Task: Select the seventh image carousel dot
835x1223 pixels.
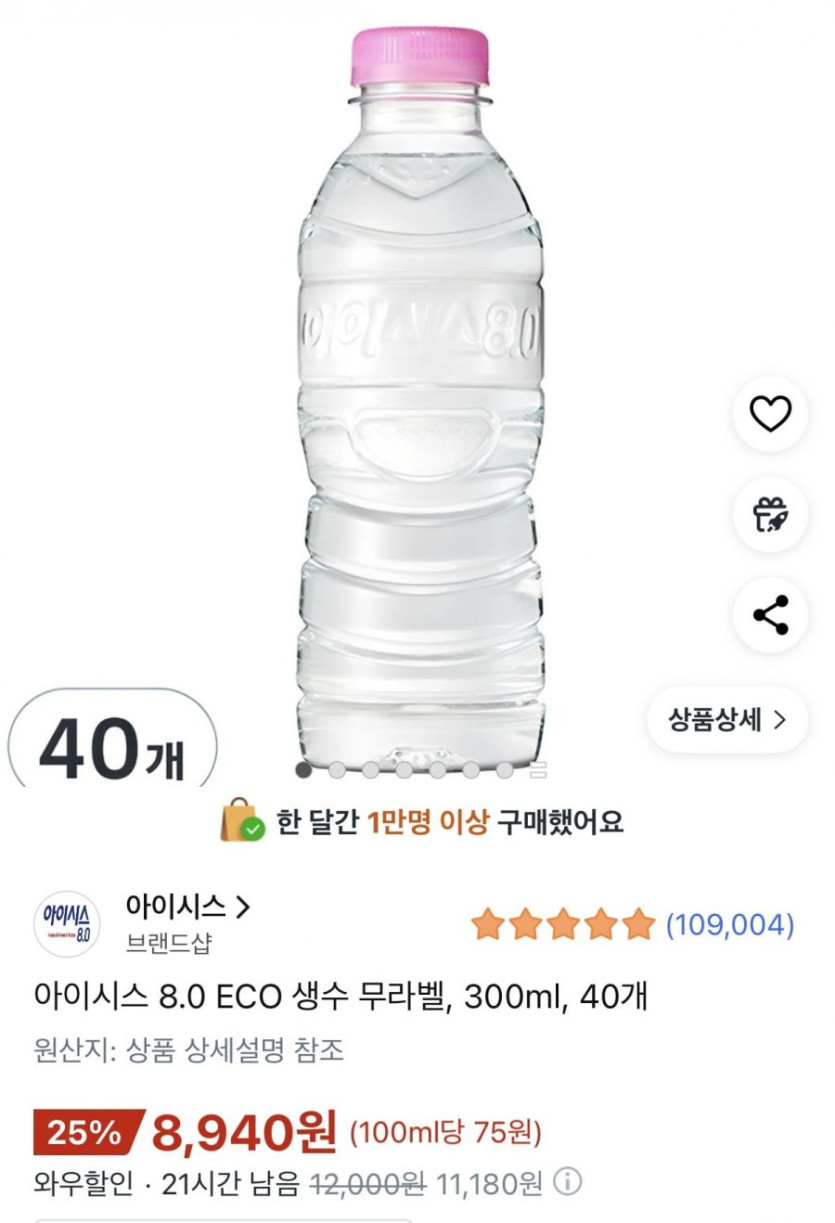Action: point(505,769)
